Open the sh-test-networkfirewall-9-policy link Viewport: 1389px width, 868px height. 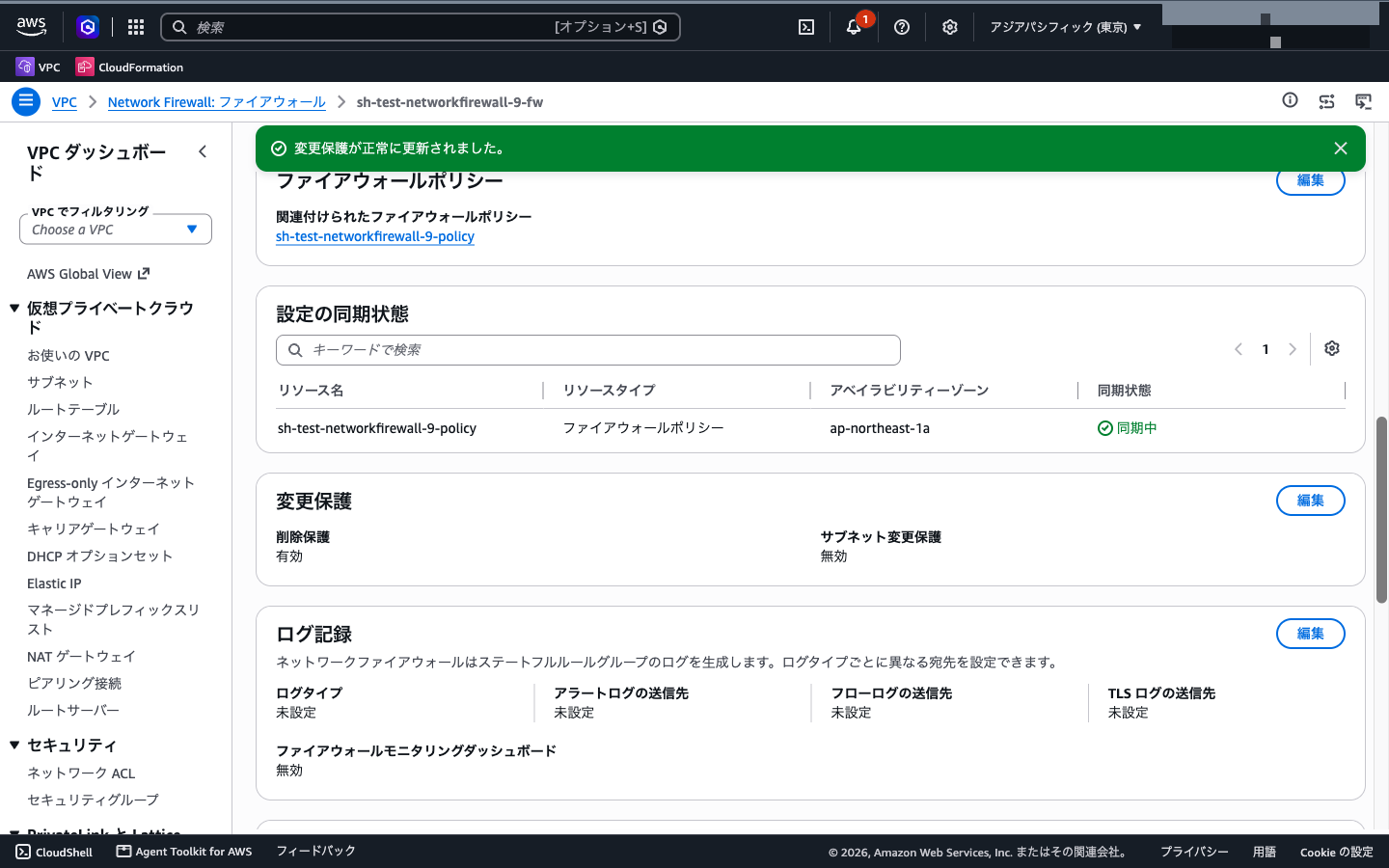[x=375, y=236]
